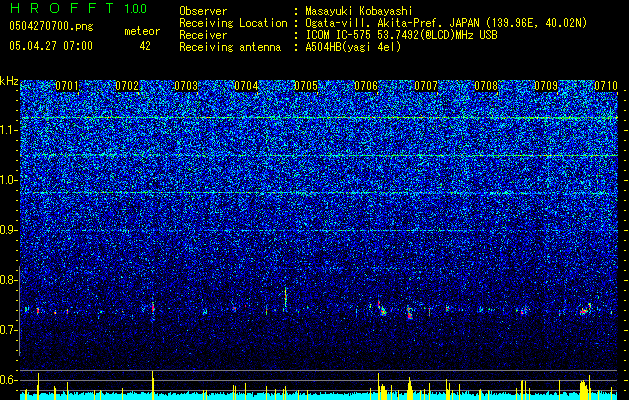The width and height of the screenshot is (629, 400).
Task: Click the "Observer" field label
Action: (203, 11)
